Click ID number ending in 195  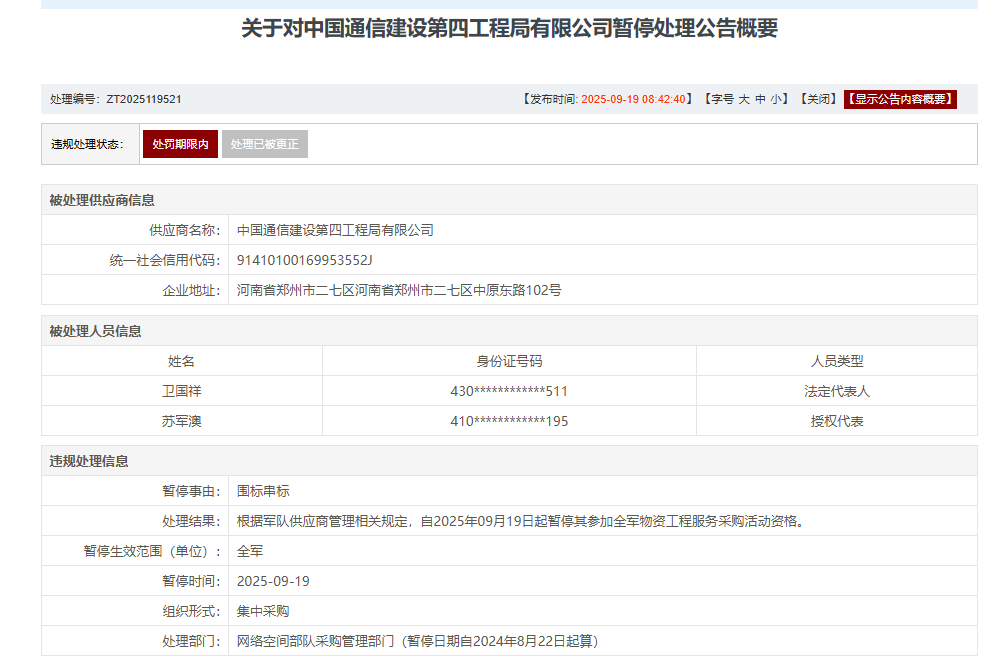pyautogui.click(x=509, y=421)
